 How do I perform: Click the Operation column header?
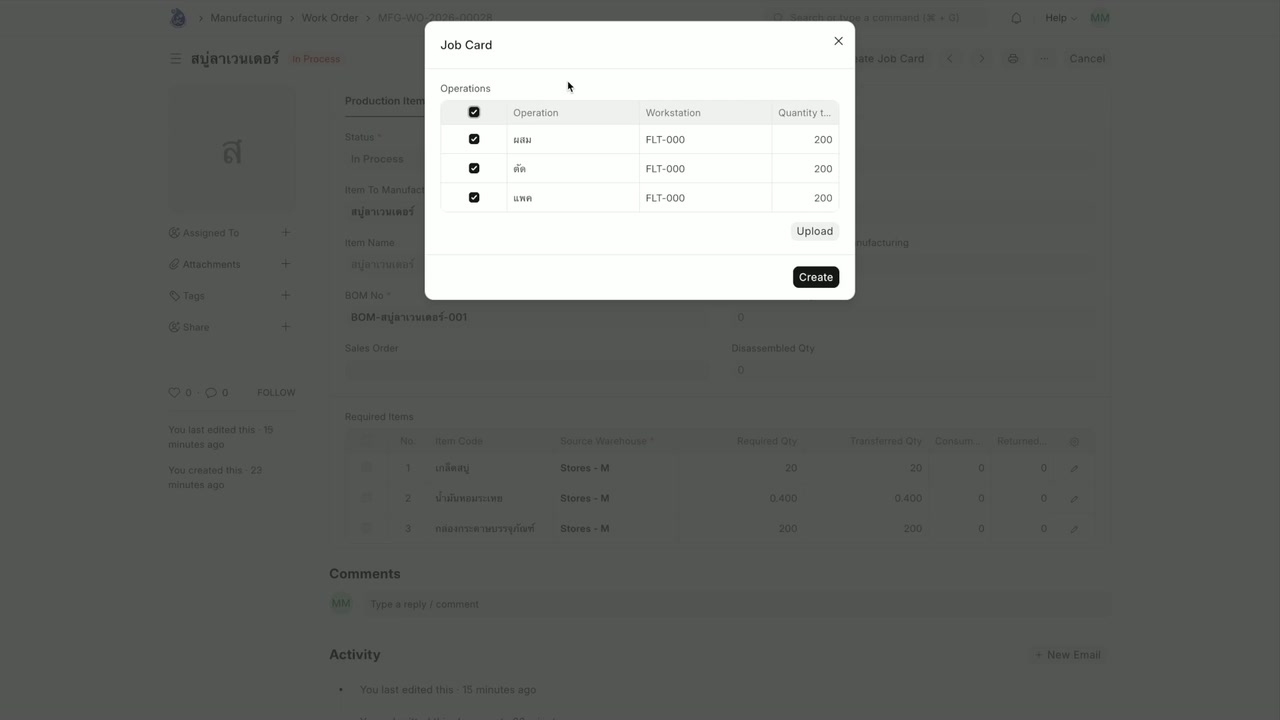click(x=573, y=112)
